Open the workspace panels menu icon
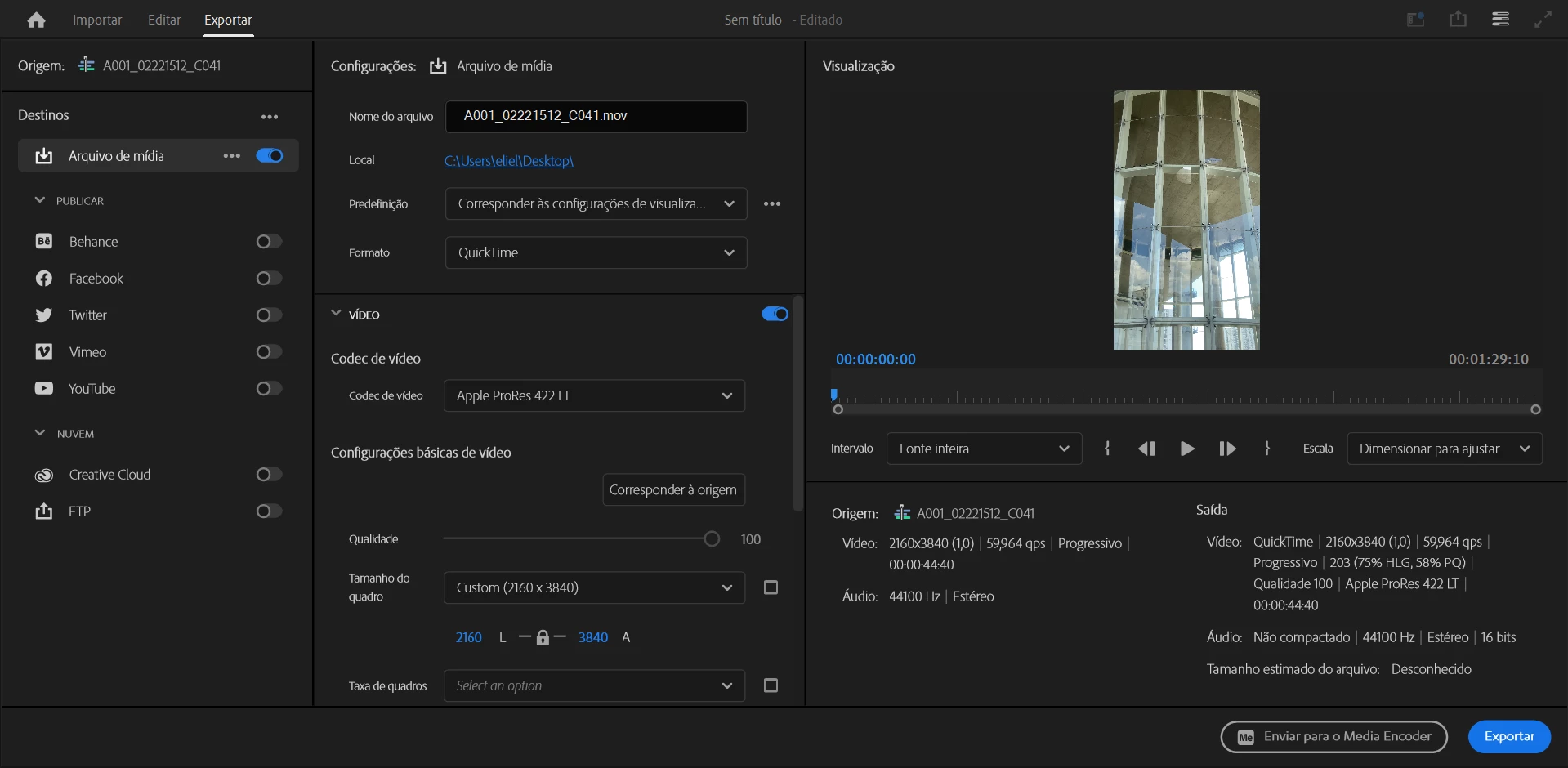1568x768 pixels. [1500, 19]
